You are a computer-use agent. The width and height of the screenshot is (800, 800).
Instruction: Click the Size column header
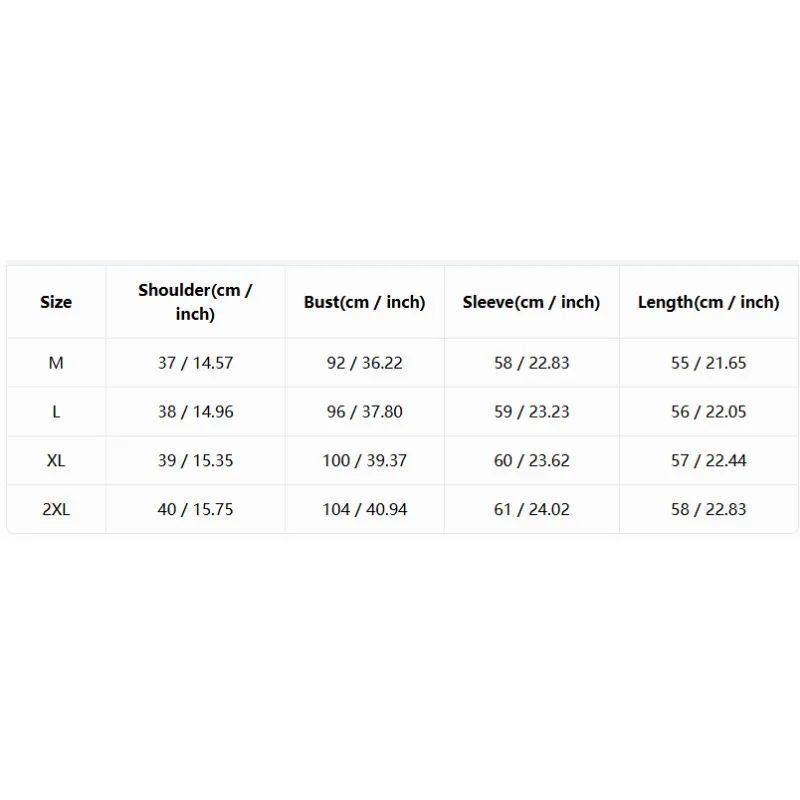pyautogui.click(x=56, y=302)
